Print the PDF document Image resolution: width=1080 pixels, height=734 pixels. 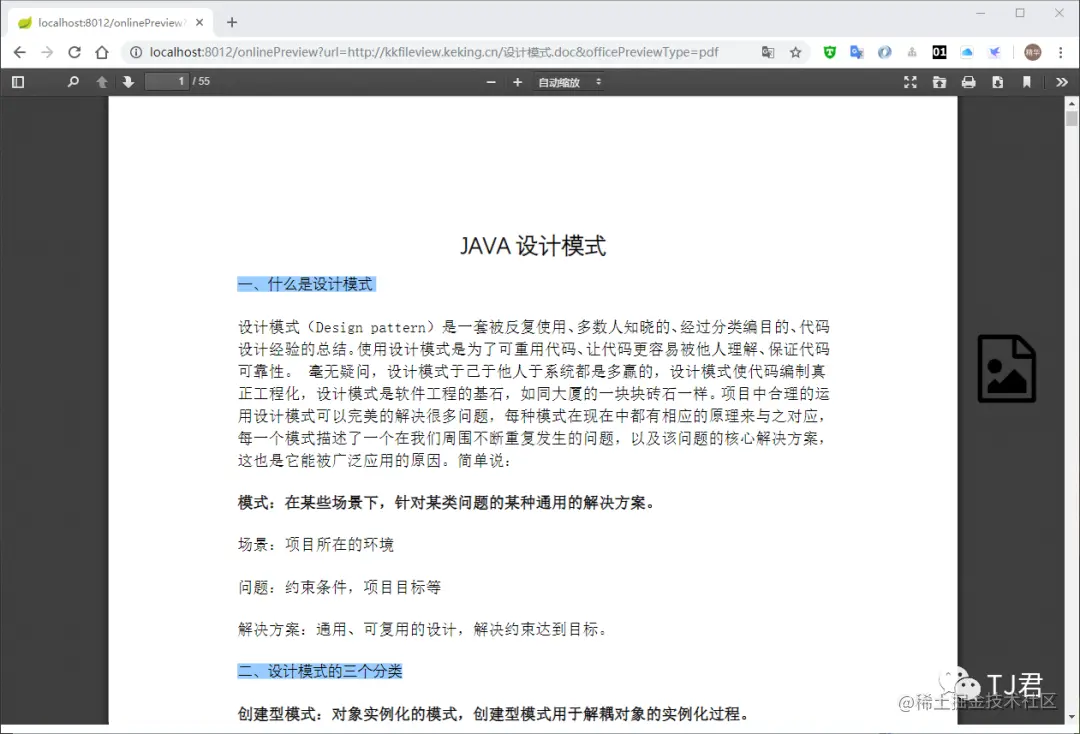[968, 81]
